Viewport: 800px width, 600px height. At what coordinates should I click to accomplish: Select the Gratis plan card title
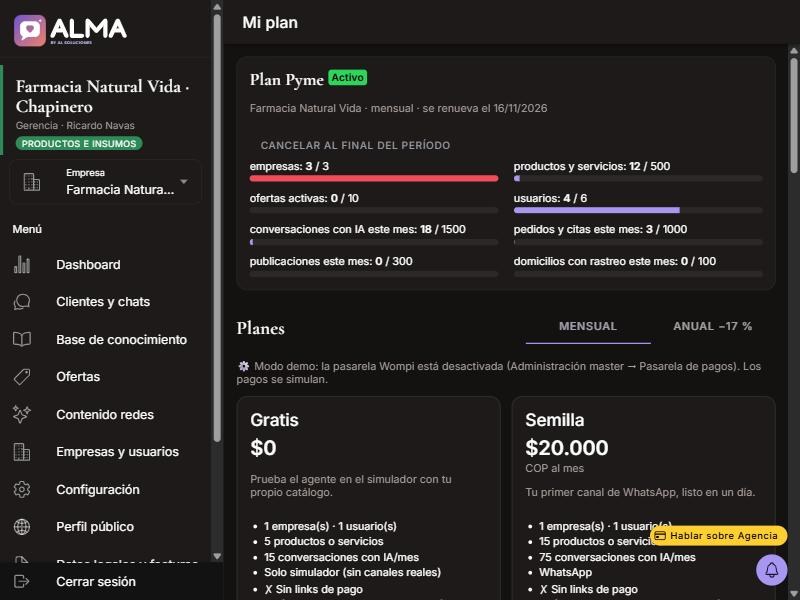tap(274, 420)
